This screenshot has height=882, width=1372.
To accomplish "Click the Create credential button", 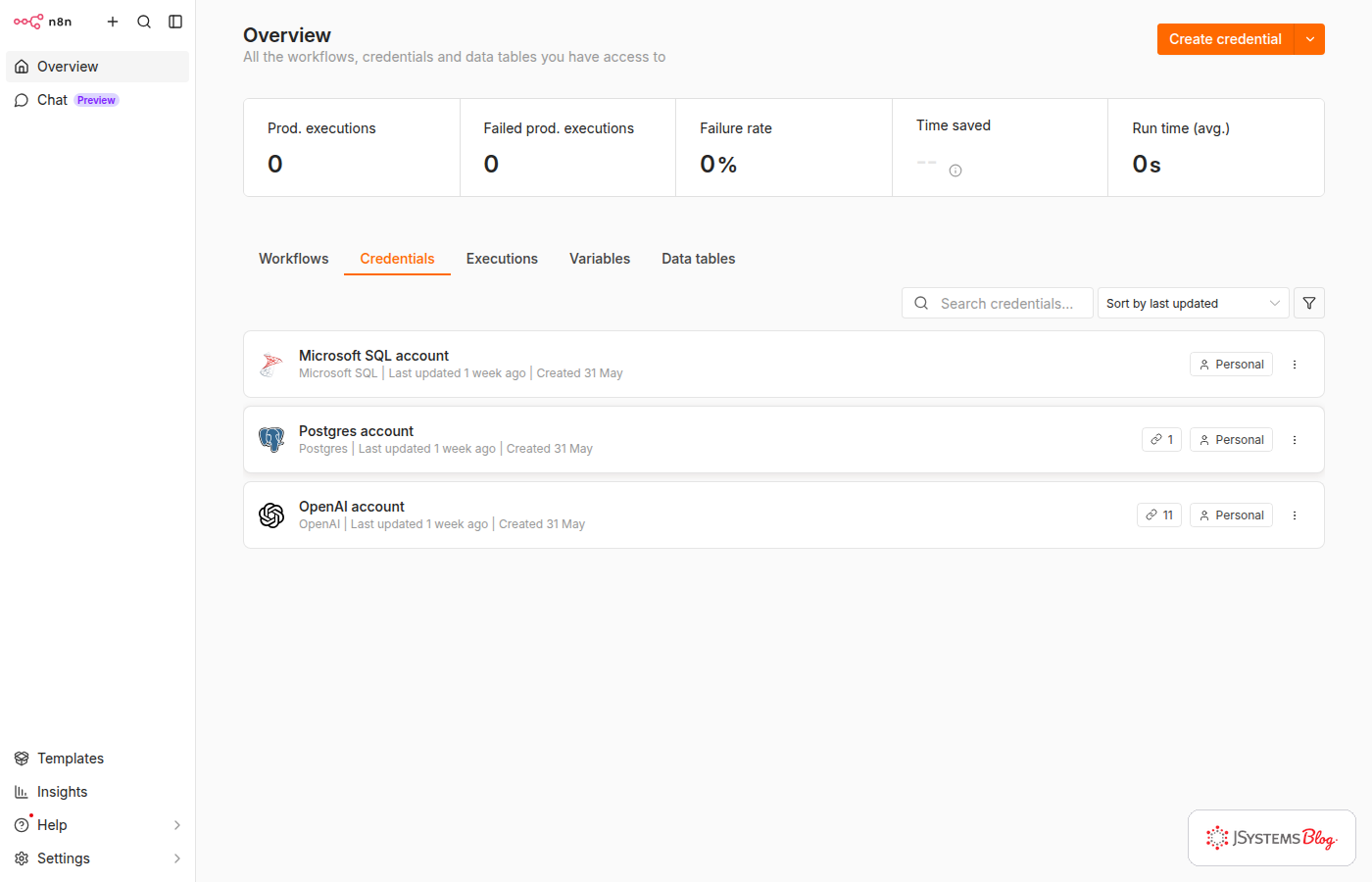I will [x=1225, y=39].
